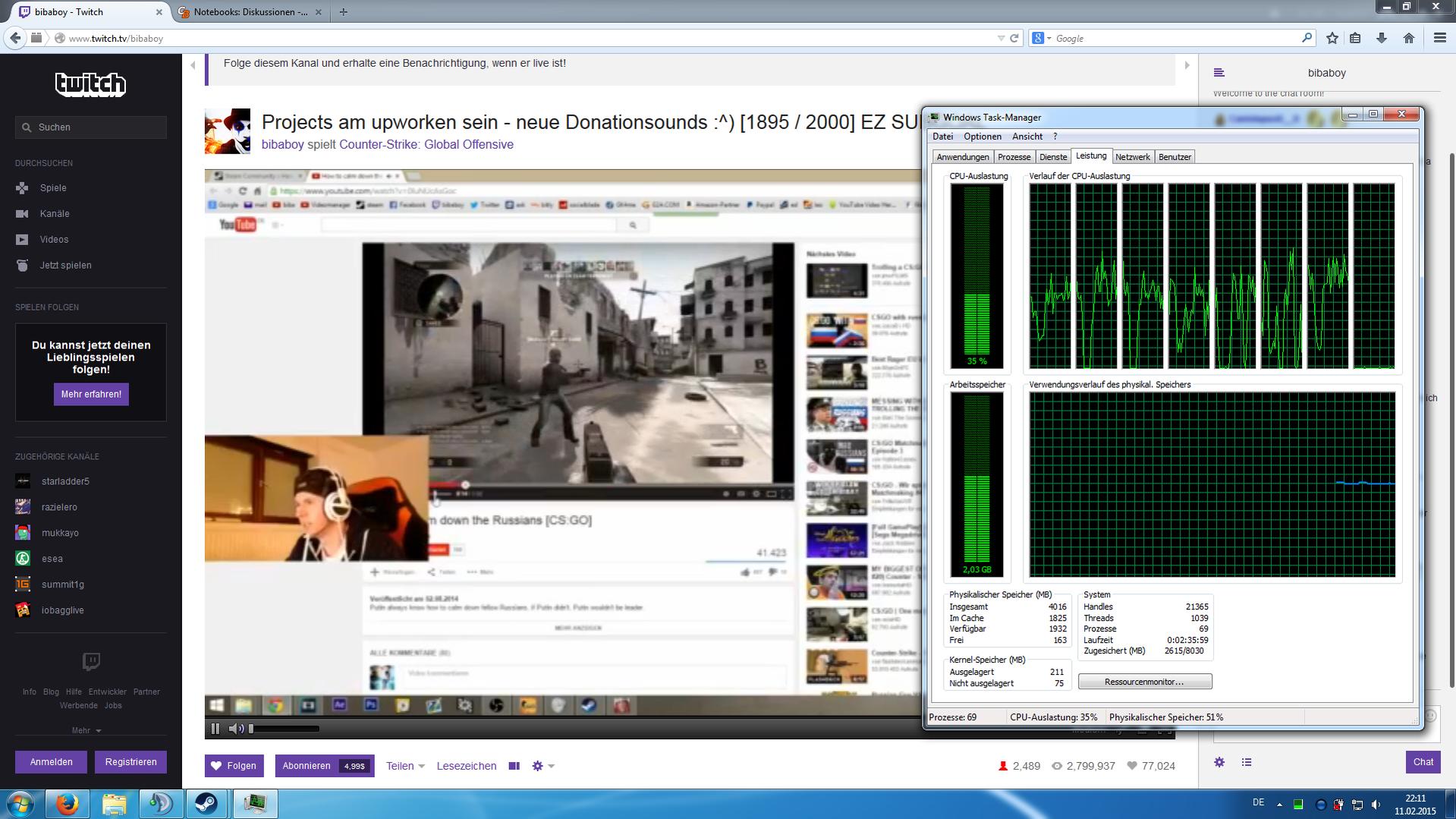
Task: Click the Ressourcenmonitor button
Action: click(1145, 682)
